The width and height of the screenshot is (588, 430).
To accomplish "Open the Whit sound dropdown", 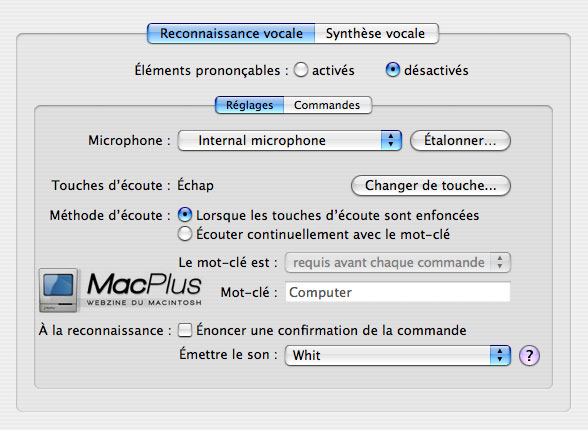I will click(398, 355).
